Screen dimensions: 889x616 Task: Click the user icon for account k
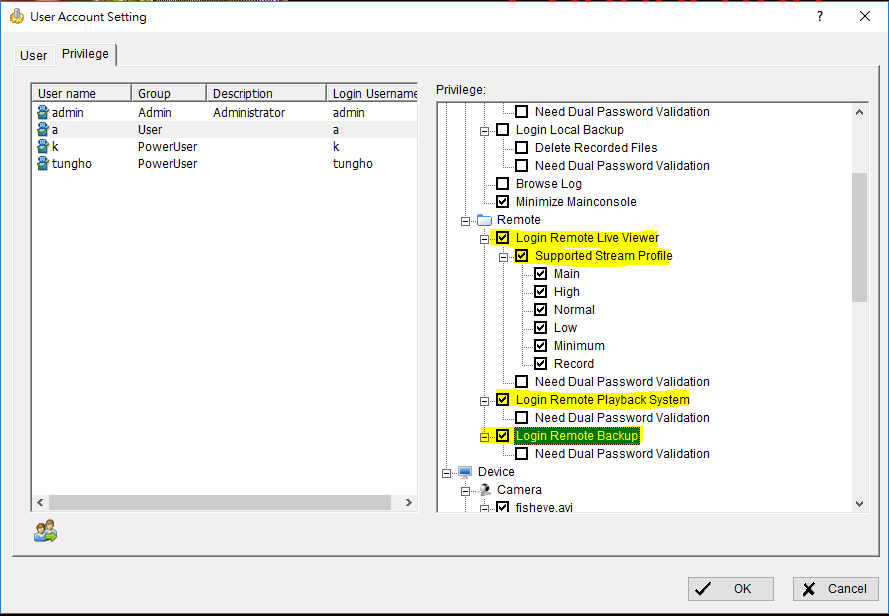(x=43, y=147)
